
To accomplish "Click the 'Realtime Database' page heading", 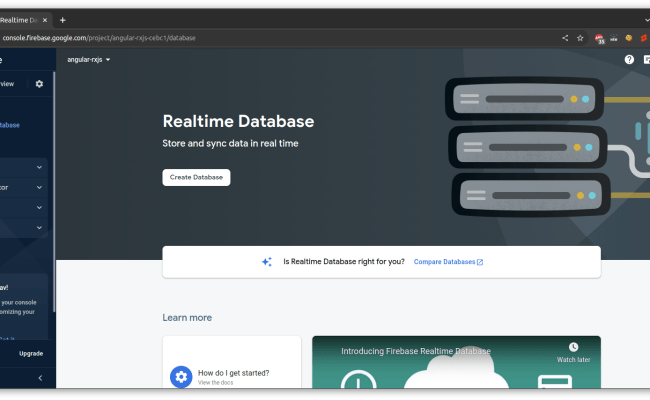I will click(238, 121).
